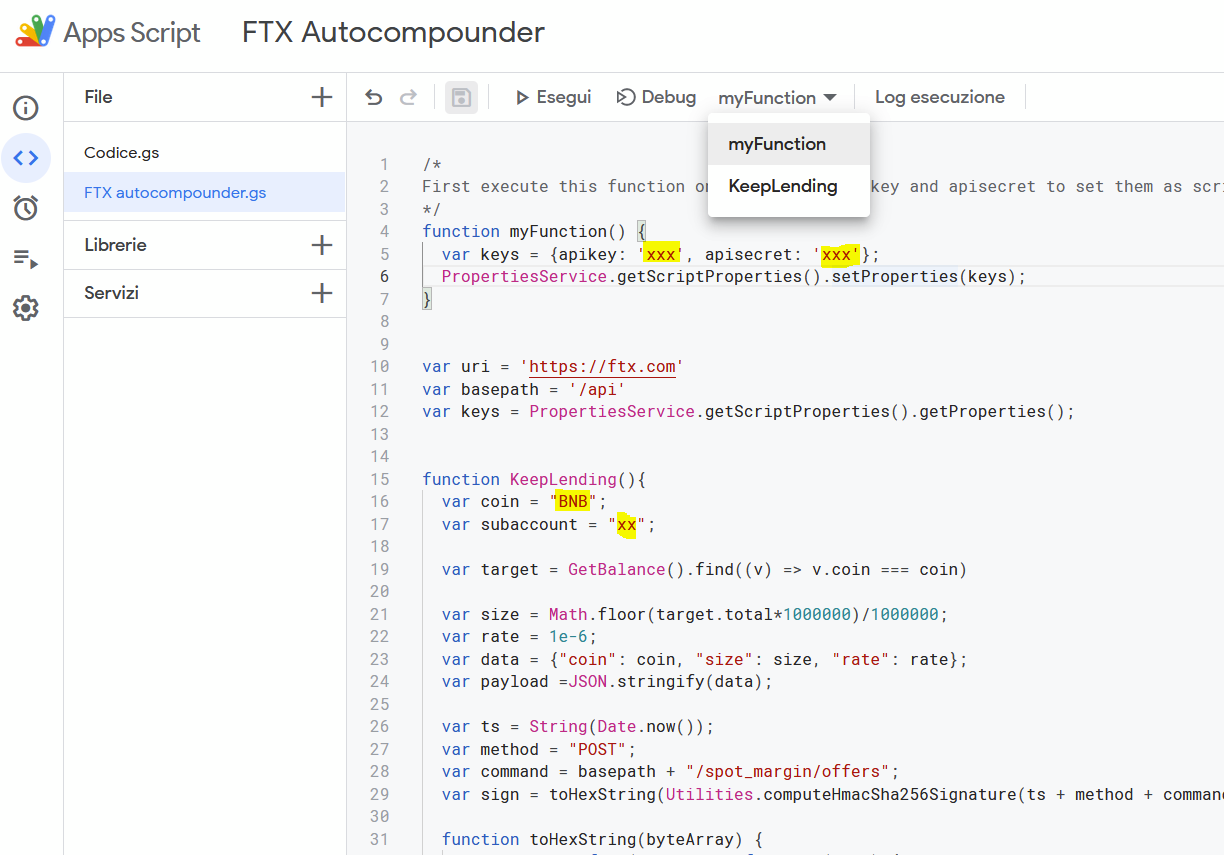Click the highlighted apikey 'xxx' value
1224x855 pixels.
[661, 254]
